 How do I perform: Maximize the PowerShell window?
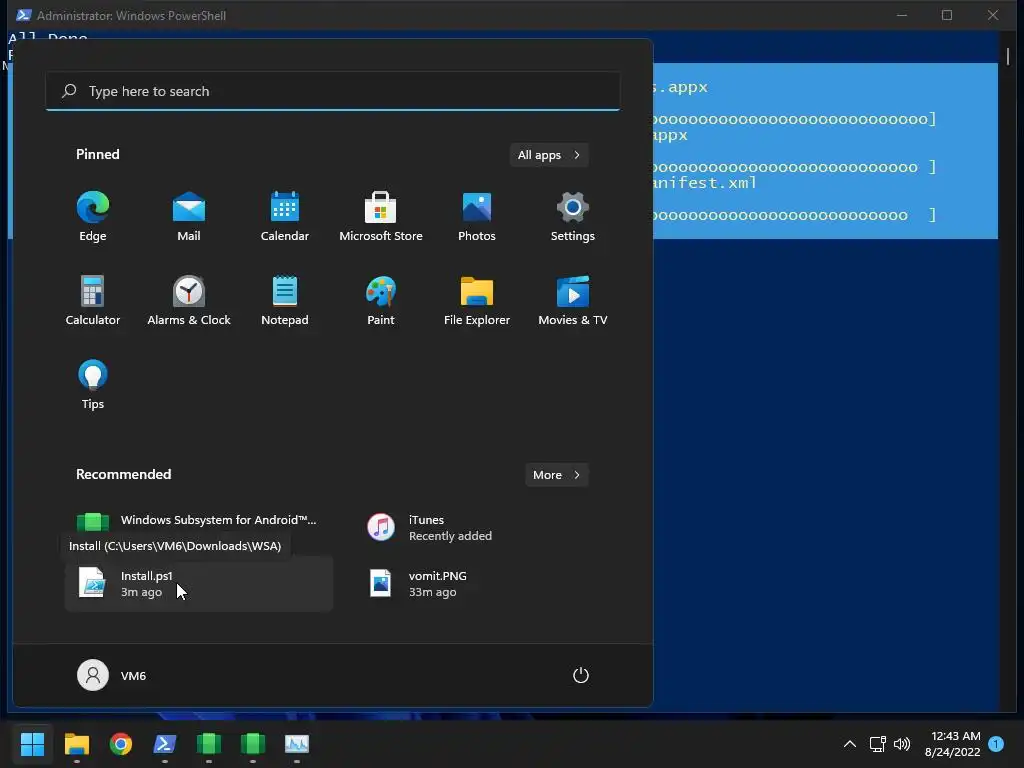947,15
